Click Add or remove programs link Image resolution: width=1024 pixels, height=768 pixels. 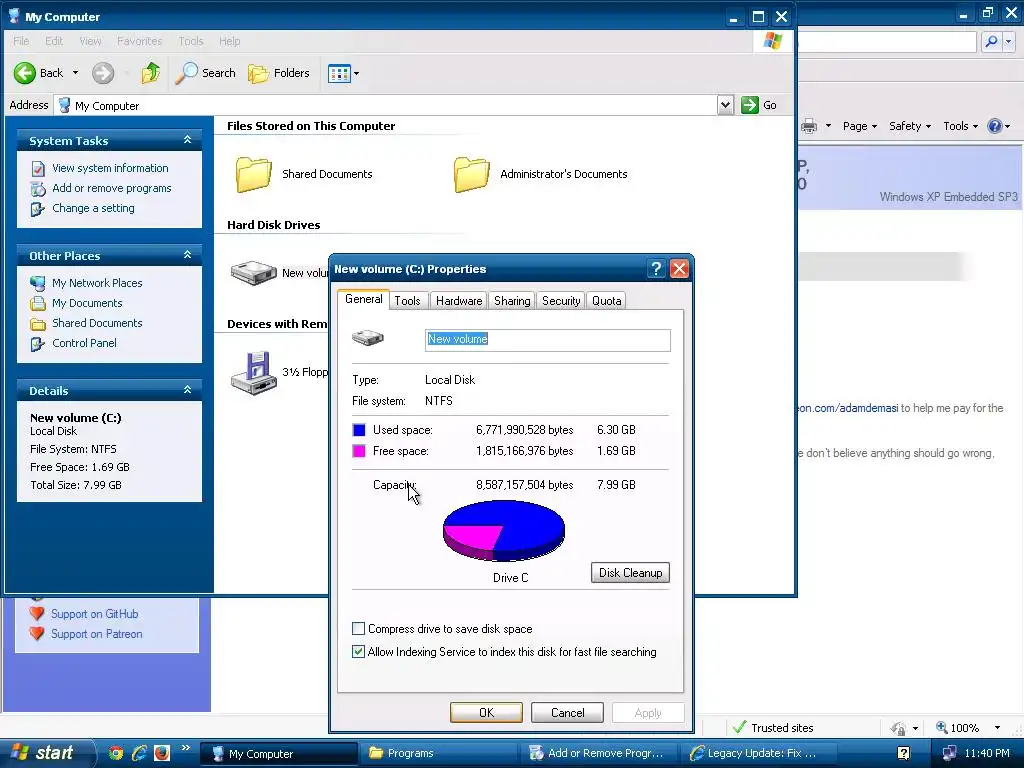[112, 188]
